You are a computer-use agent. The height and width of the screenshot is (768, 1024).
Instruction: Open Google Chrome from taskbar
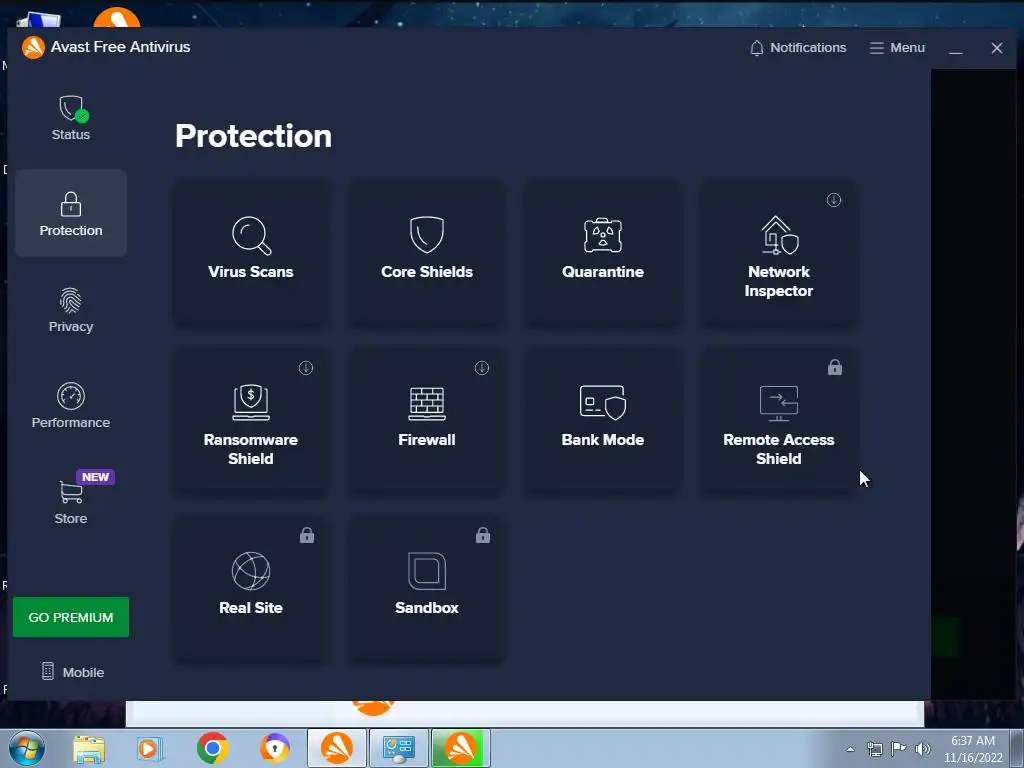(x=212, y=748)
